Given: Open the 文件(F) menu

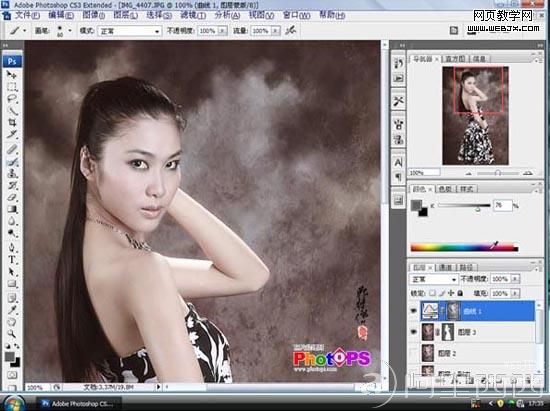Looking at the screenshot, I should tap(26, 15).
